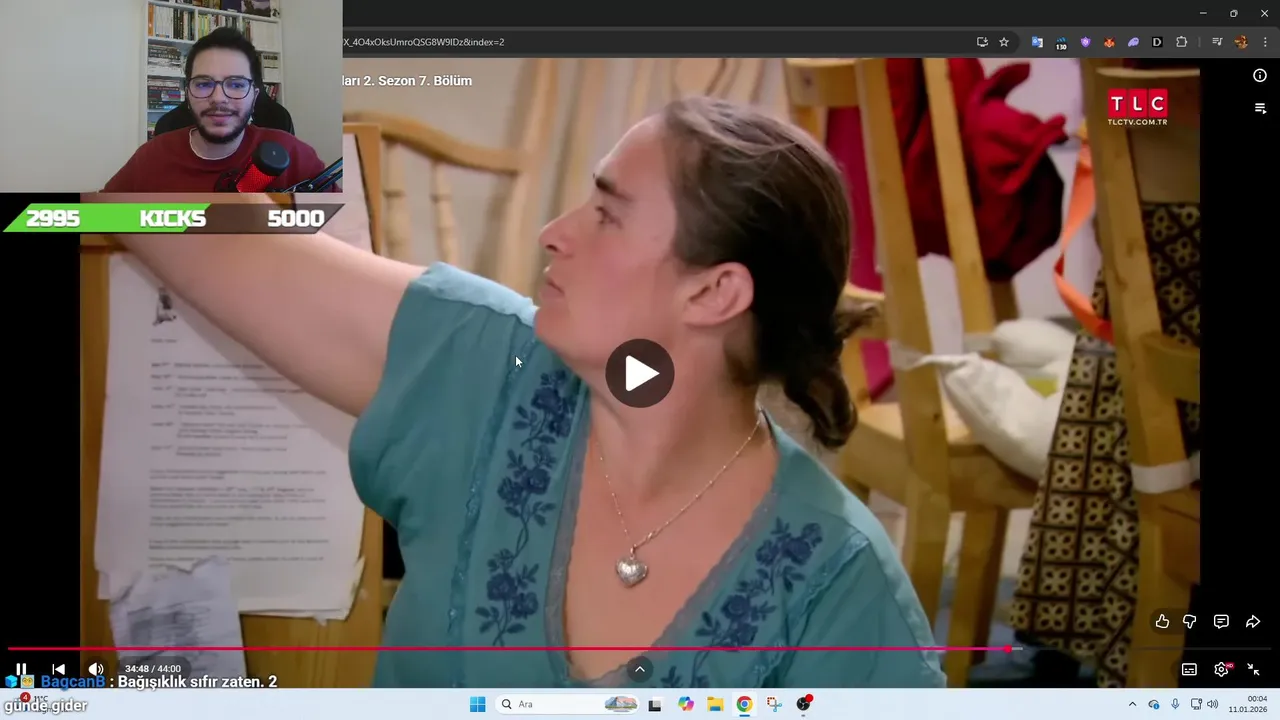Image resolution: width=1280 pixels, height=720 pixels.
Task: Click the microphone tray icon
Action: click(x=1175, y=704)
